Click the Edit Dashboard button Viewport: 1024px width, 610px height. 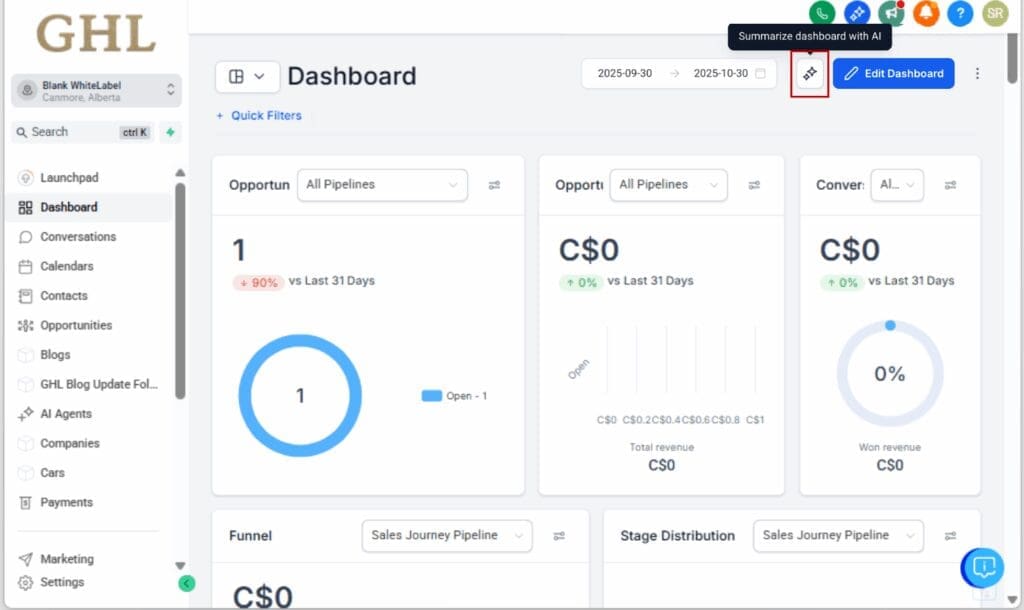[x=893, y=73]
